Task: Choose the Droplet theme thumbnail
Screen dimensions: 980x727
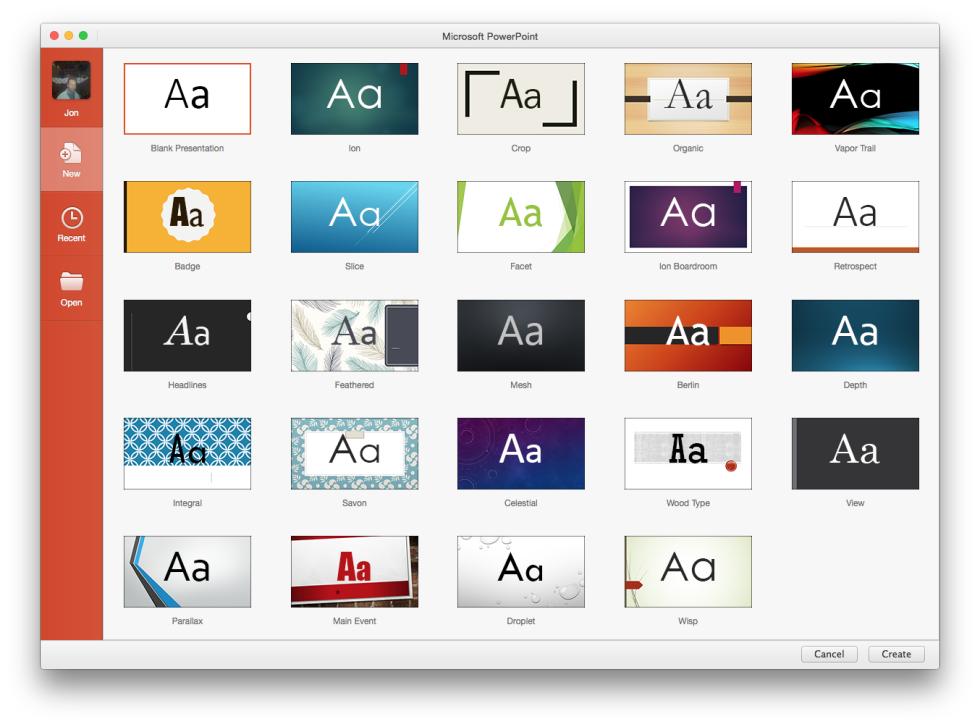Action: coord(521,571)
